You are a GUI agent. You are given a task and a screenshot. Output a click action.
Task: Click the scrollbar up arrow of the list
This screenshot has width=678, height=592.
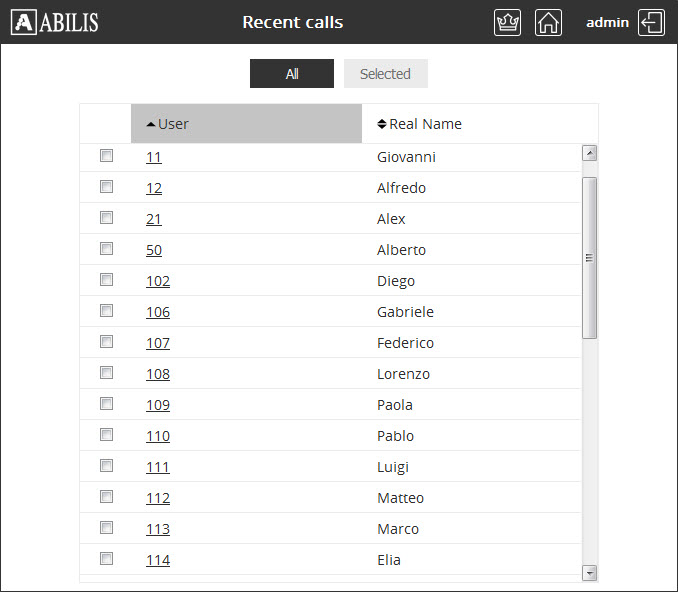click(x=589, y=153)
